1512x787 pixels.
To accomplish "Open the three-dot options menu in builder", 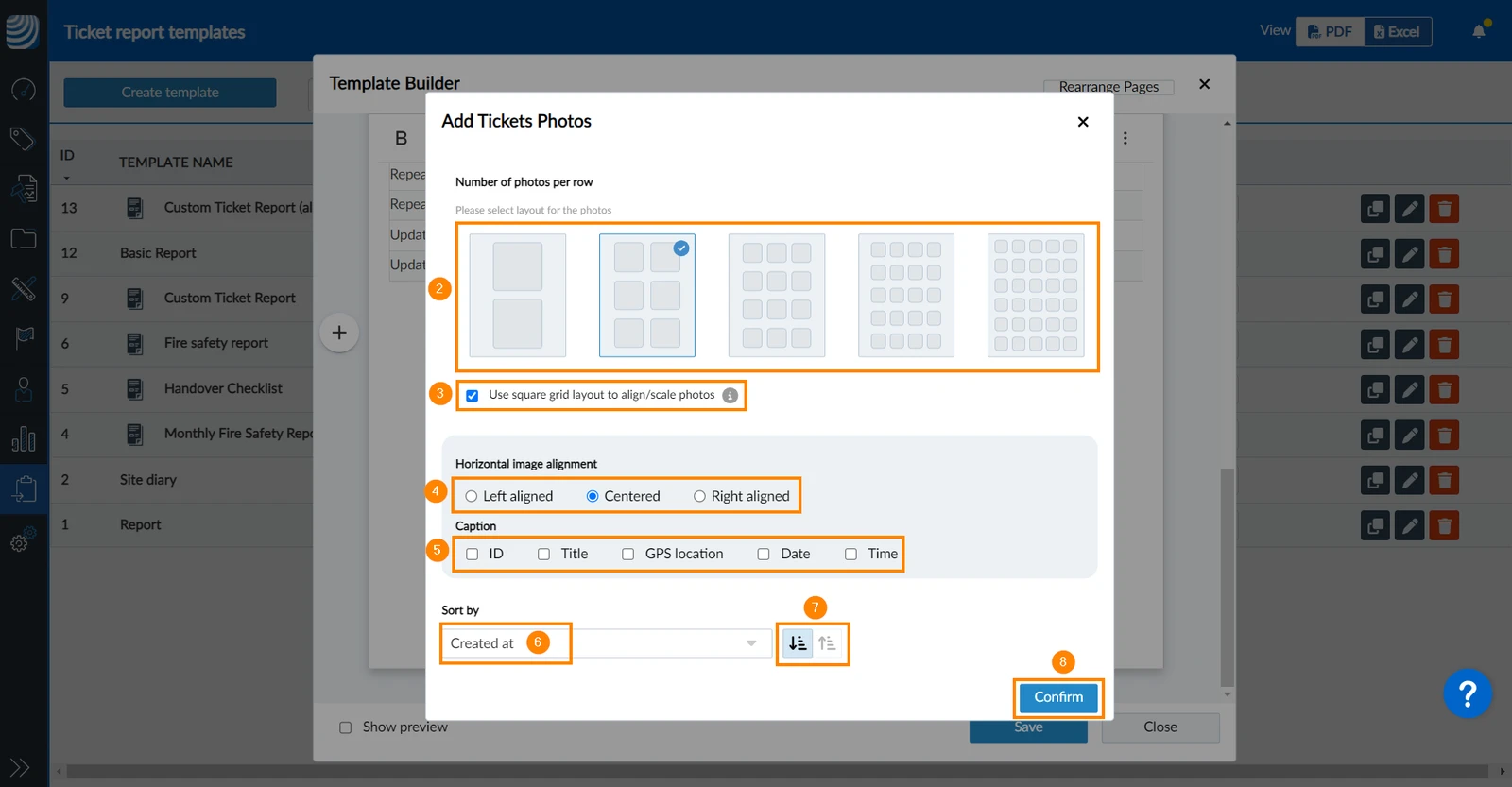I will tap(1125, 138).
